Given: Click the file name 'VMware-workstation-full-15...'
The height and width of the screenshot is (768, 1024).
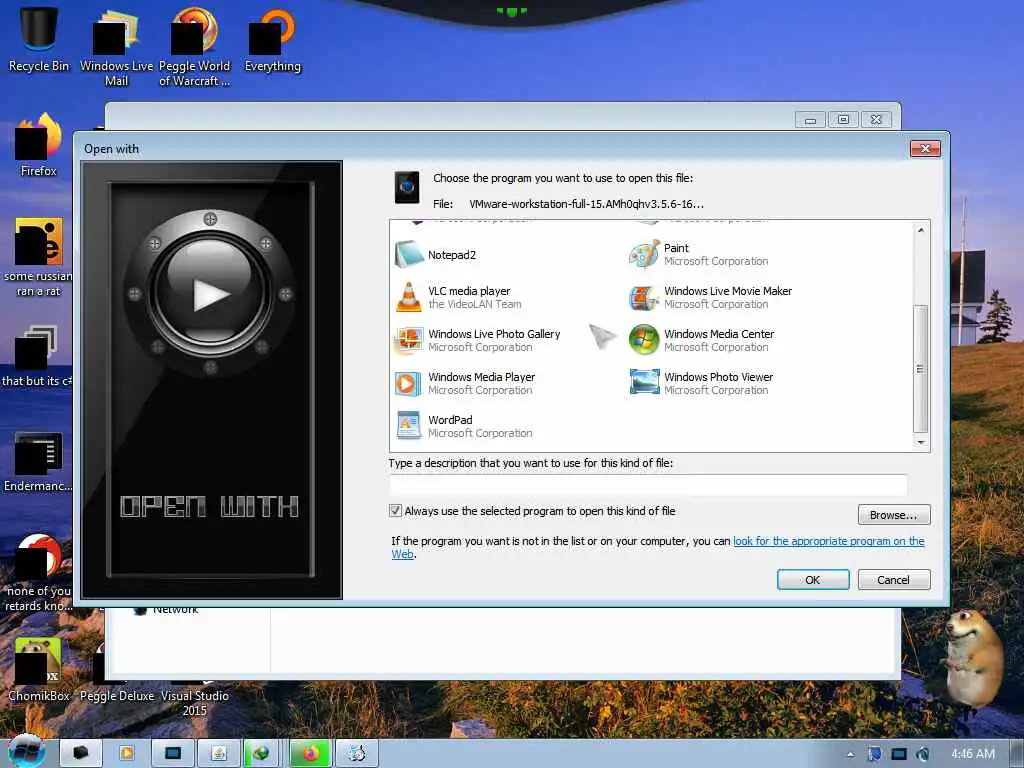Looking at the screenshot, I should tap(586, 204).
